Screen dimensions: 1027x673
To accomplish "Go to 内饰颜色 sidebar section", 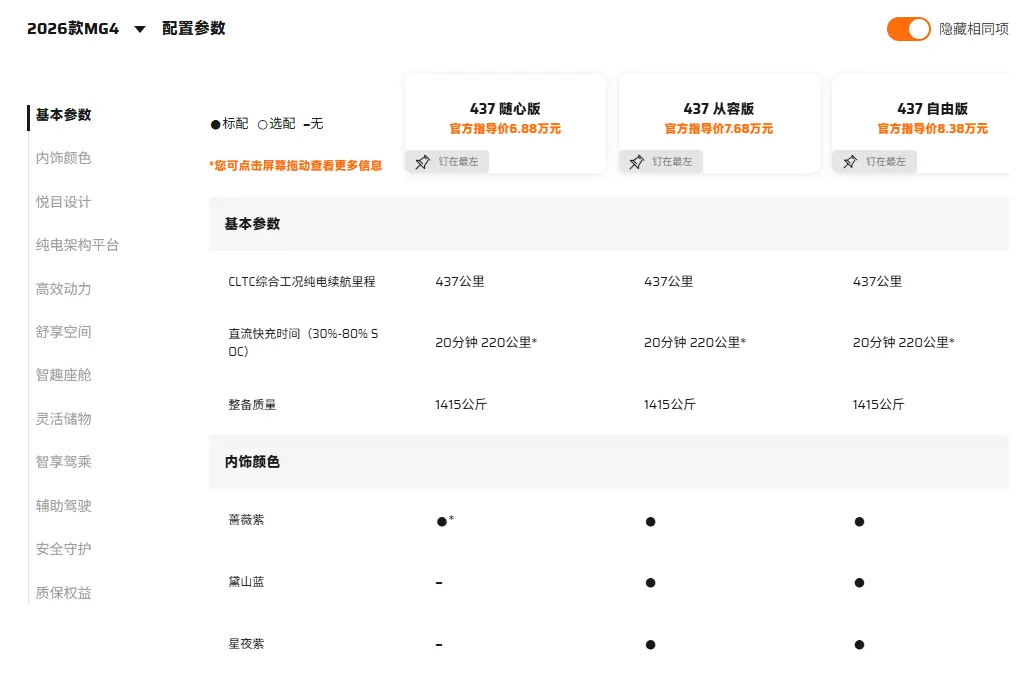I will click(x=64, y=158).
